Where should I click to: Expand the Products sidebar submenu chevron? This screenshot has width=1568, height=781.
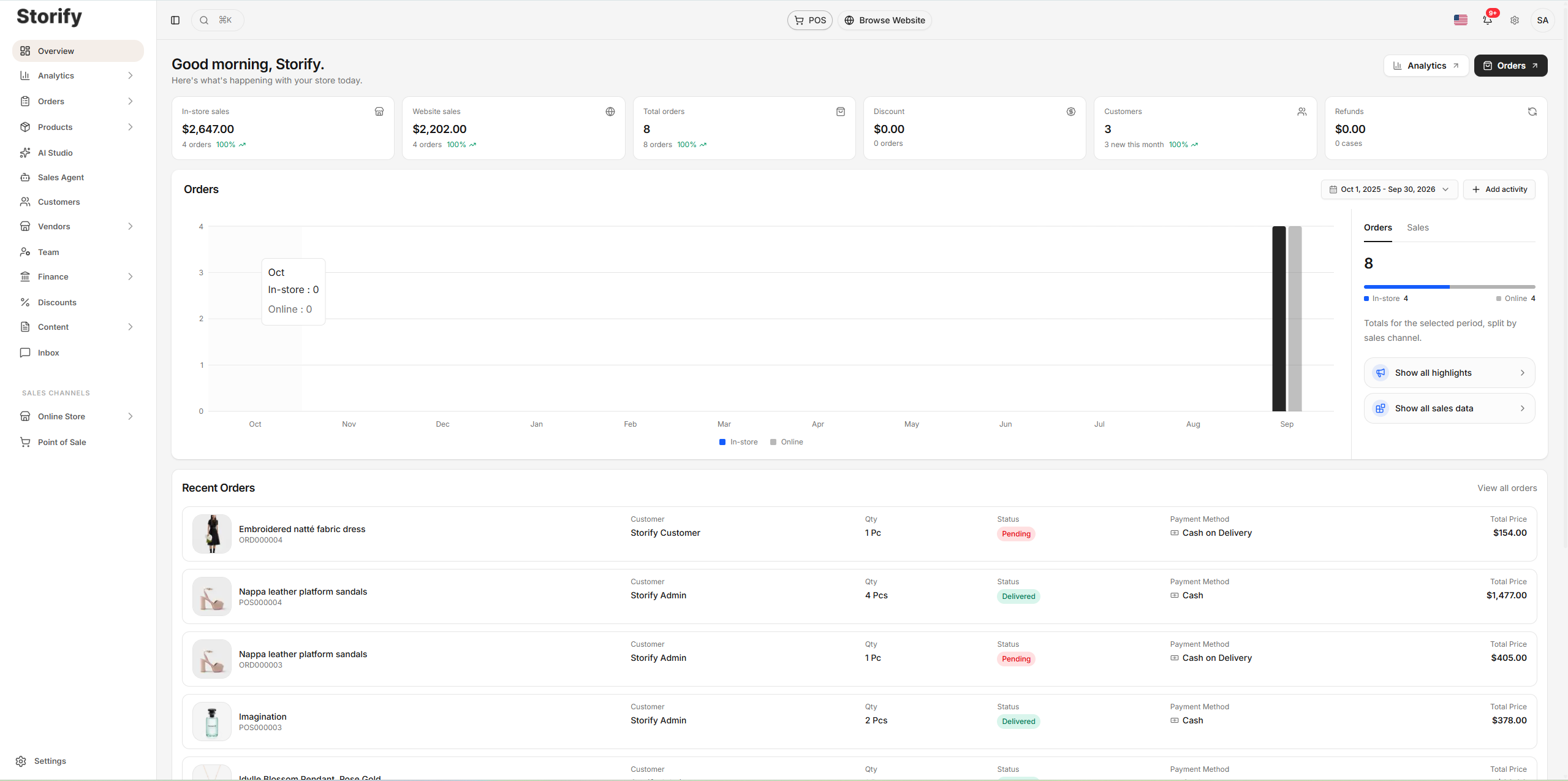click(131, 127)
